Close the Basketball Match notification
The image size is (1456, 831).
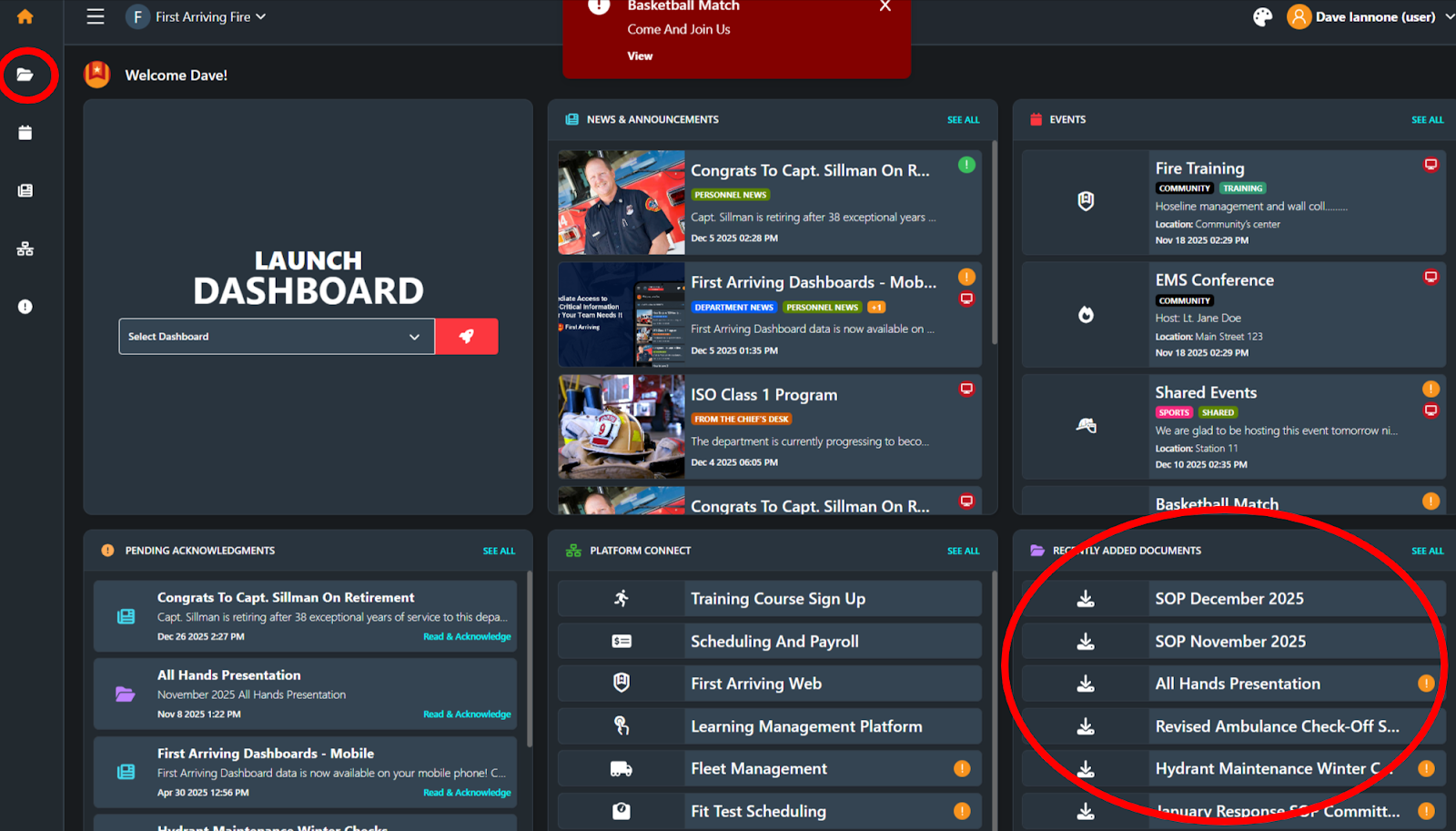[885, 6]
